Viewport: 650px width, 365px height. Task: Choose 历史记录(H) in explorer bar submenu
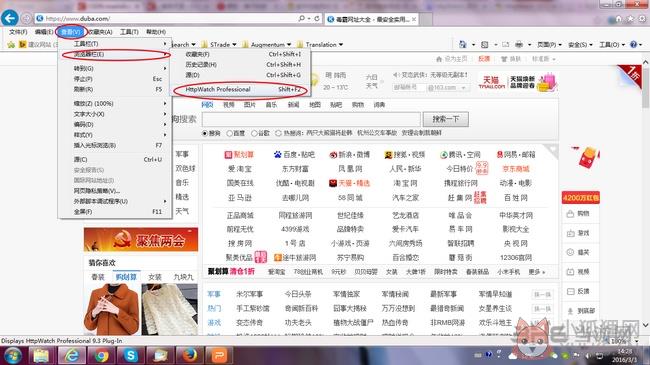coord(240,65)
